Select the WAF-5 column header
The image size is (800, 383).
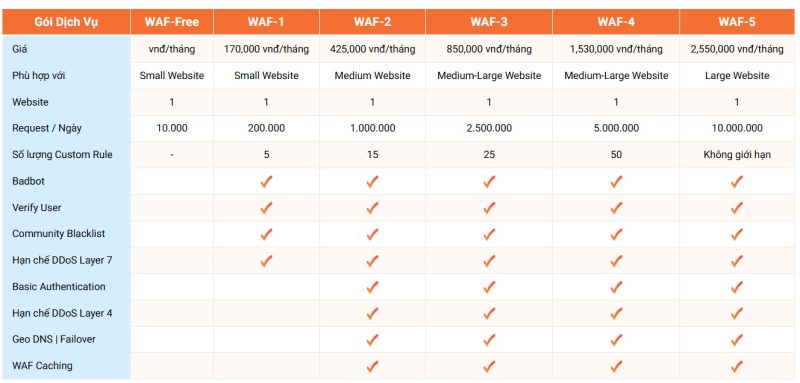click(737, 22)
